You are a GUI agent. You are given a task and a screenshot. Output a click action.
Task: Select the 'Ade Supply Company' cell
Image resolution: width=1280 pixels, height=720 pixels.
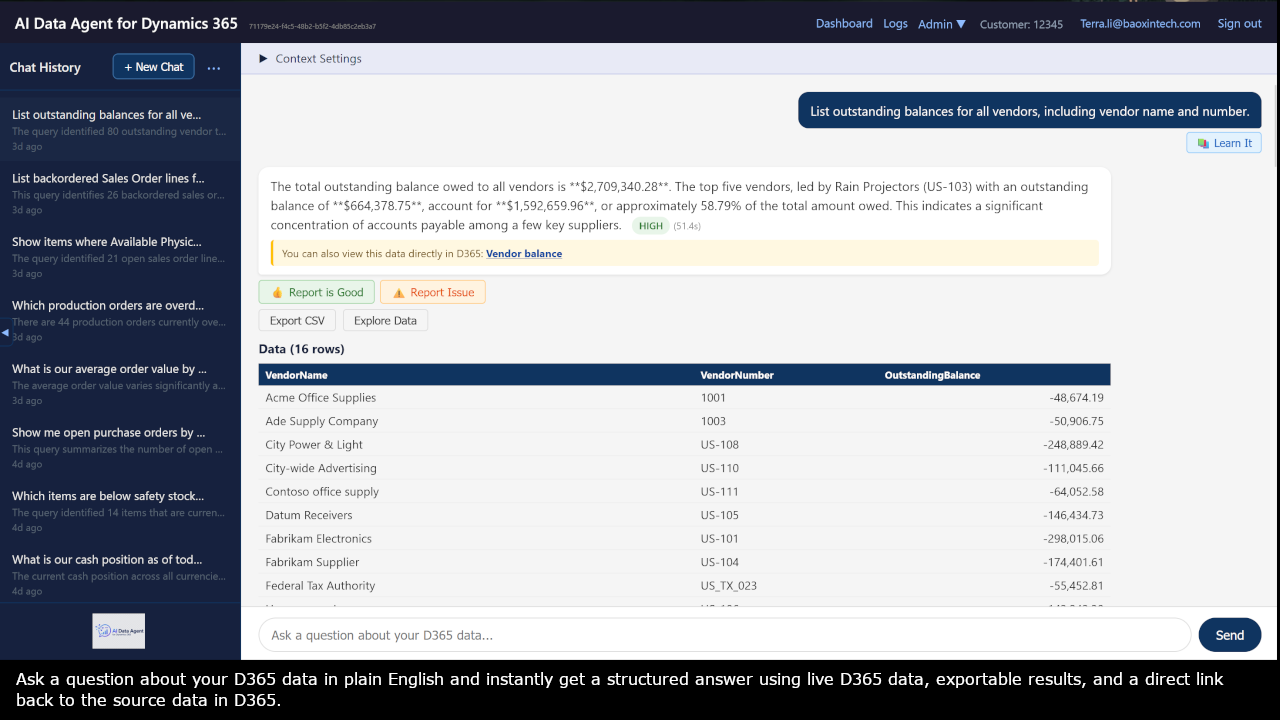[x=322, y=421]
